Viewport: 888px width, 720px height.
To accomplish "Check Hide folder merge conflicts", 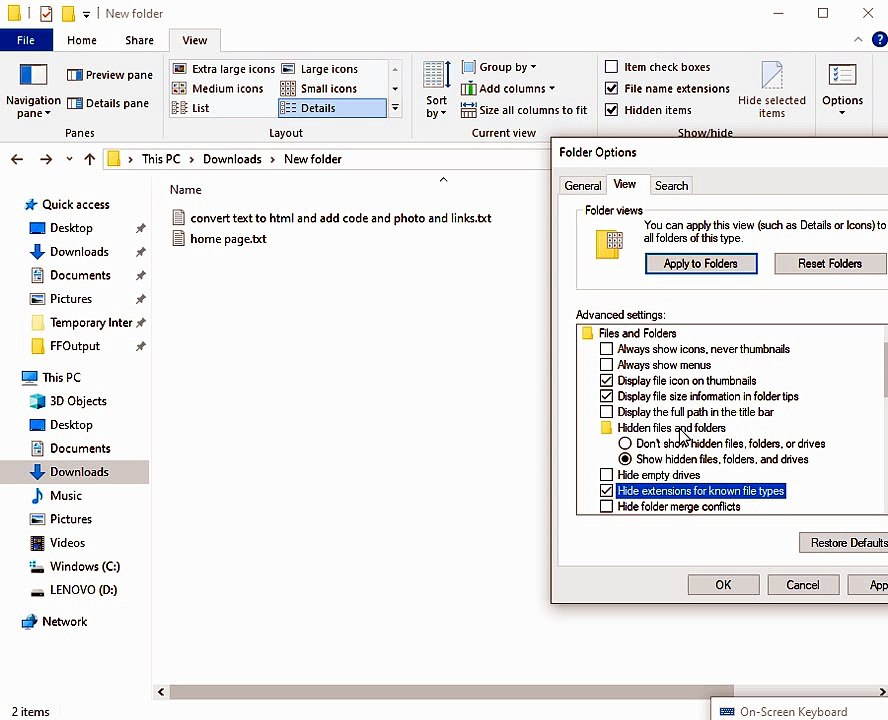I will coord(606,506).
